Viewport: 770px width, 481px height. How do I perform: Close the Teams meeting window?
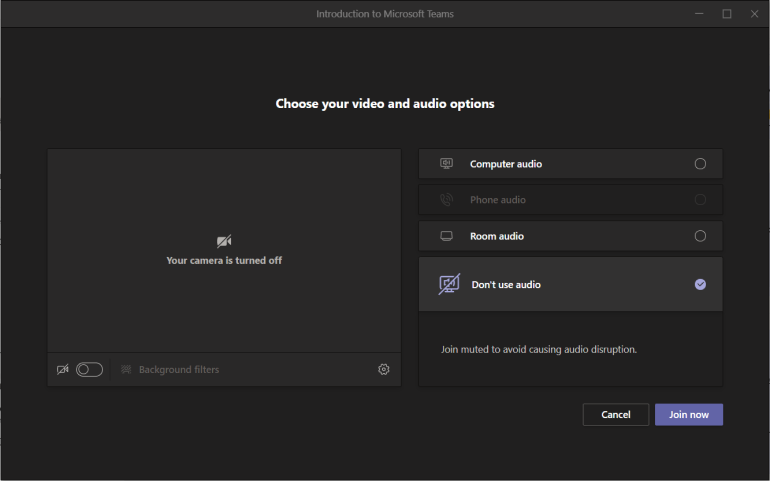coord(754,14)
